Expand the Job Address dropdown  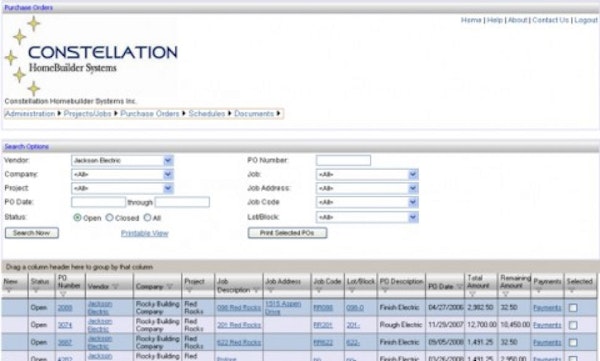coord(367,188)
